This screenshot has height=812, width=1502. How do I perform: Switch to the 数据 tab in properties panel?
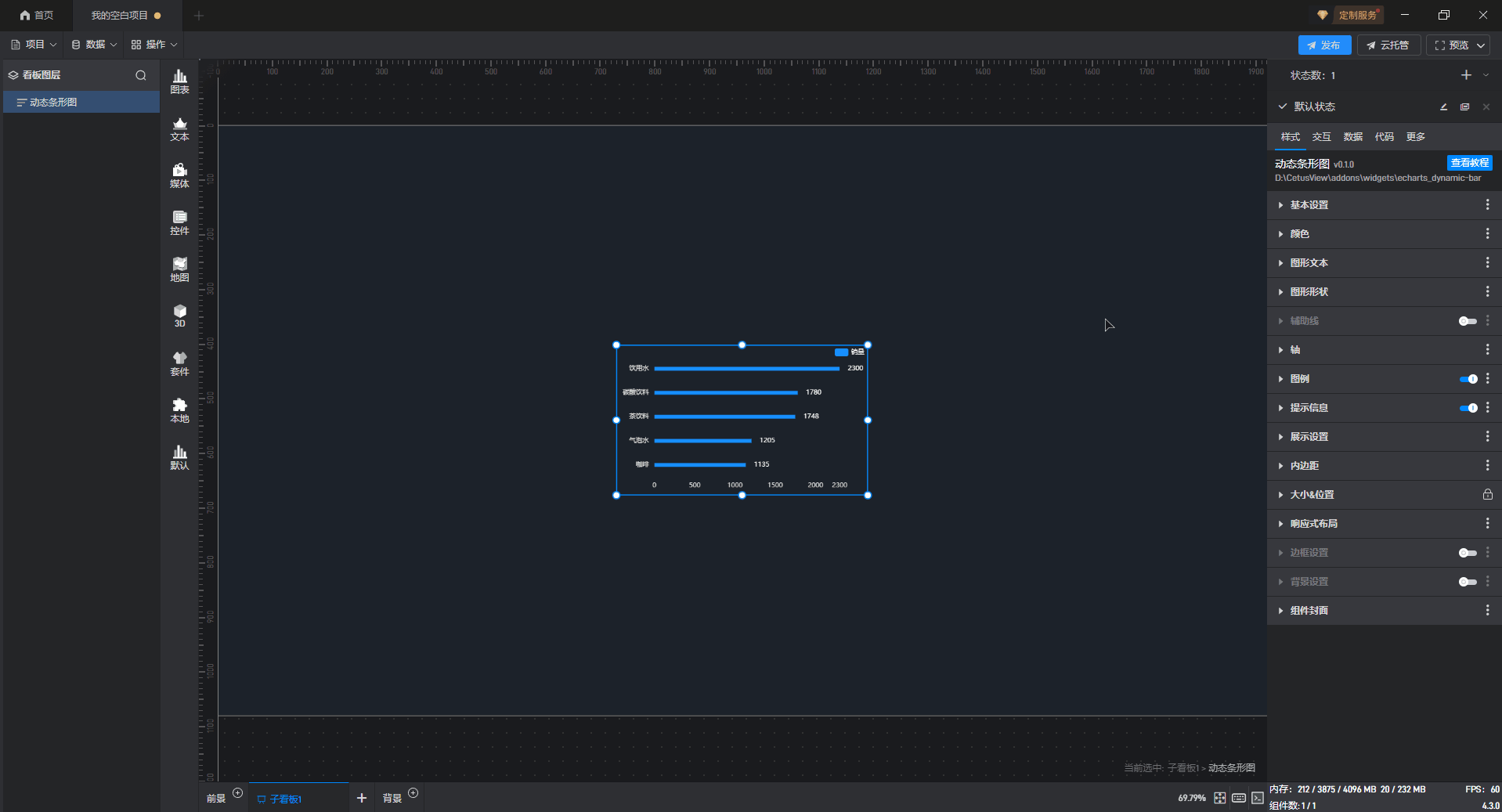coord(1352,137)
